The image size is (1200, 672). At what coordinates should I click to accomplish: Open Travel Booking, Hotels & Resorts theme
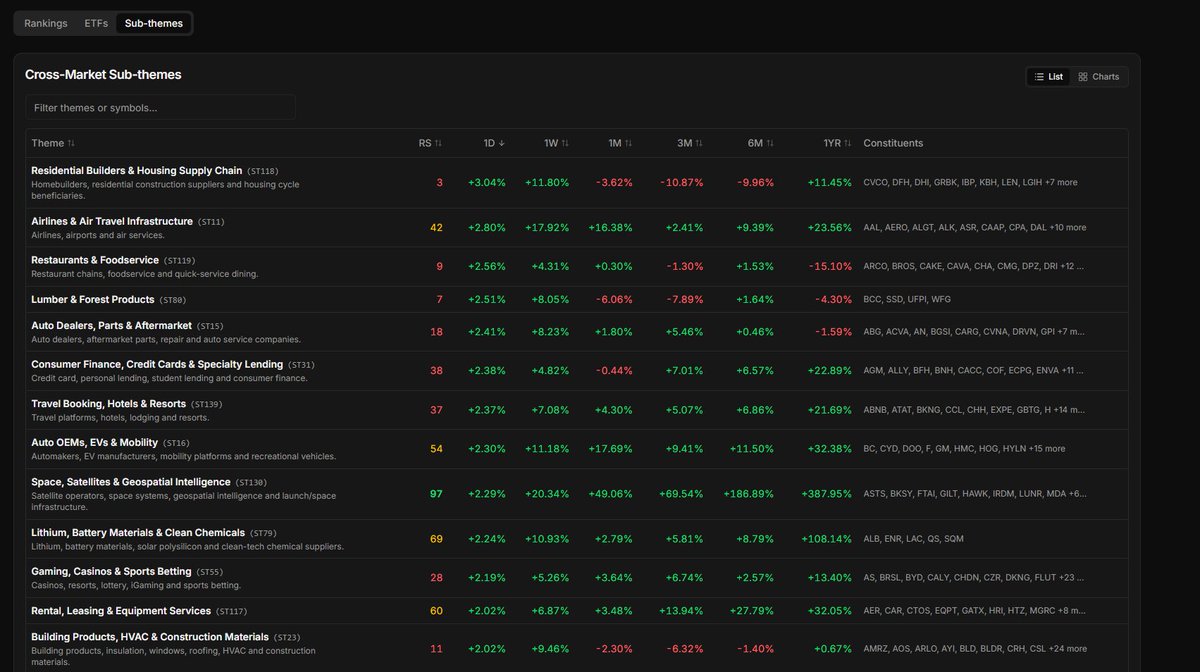108,403
